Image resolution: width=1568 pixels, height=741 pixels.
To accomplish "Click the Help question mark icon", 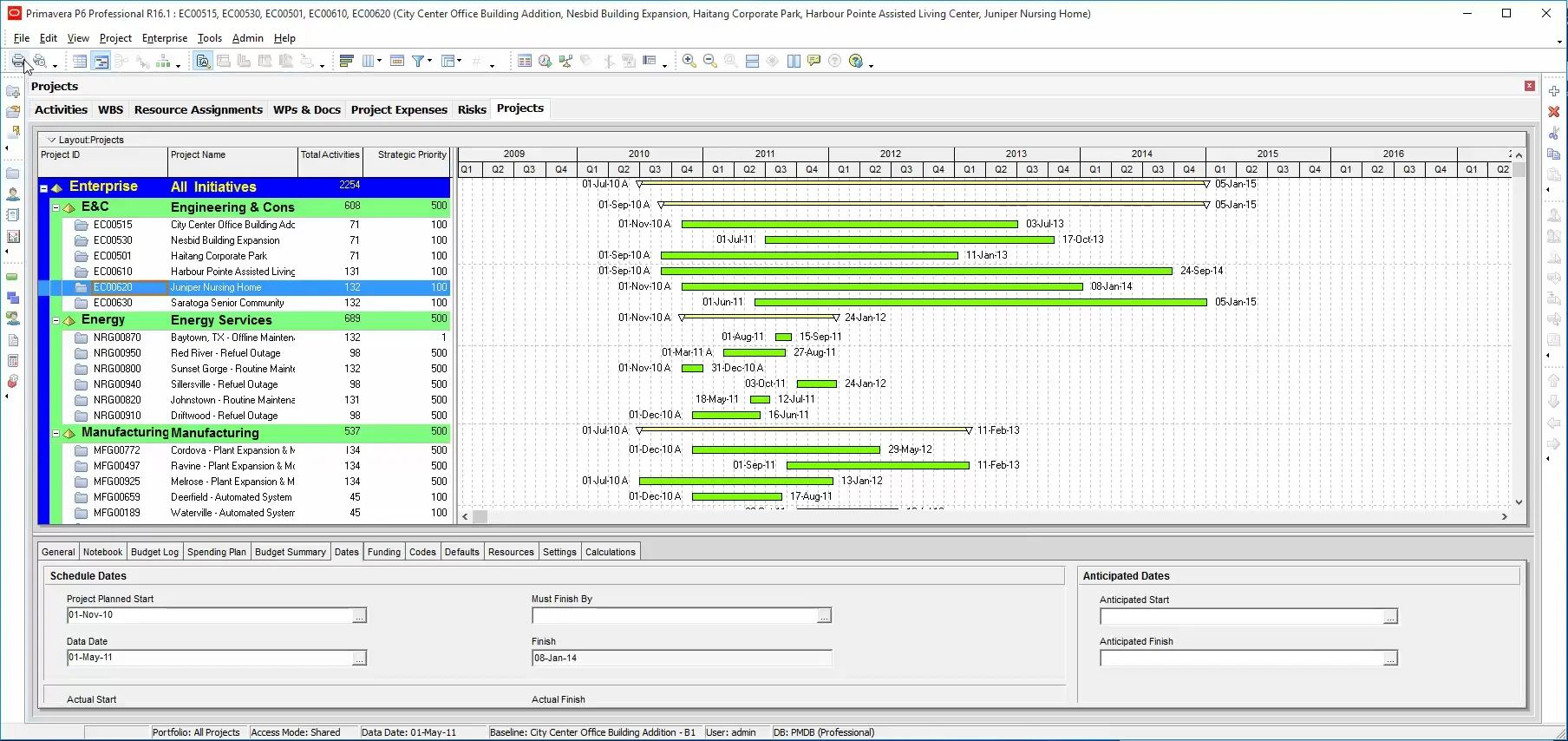I will (x=857, y=61).
